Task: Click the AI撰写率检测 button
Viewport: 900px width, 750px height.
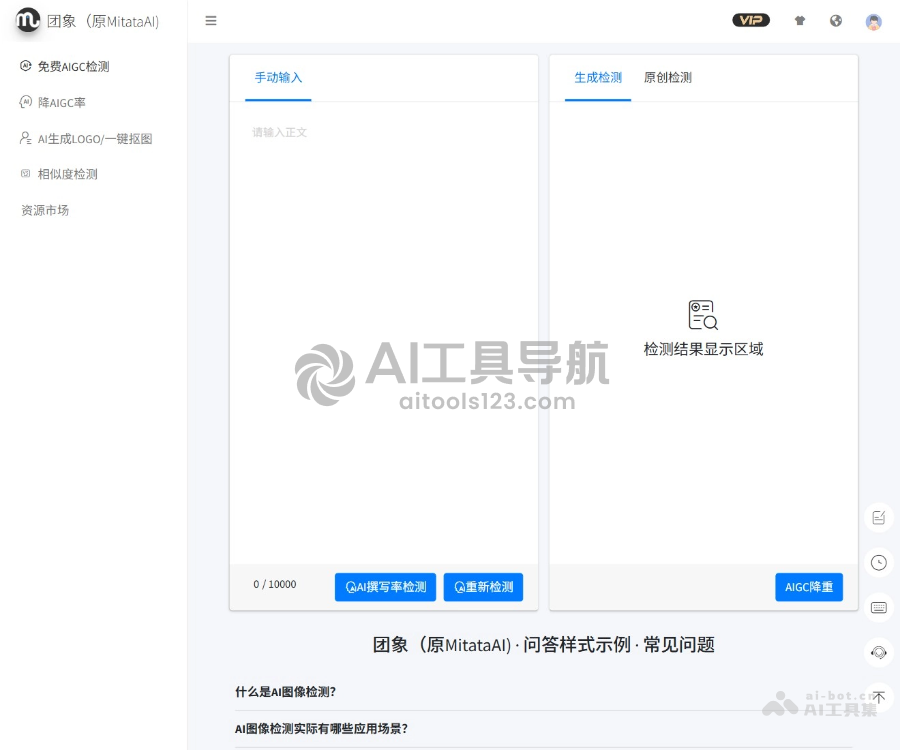Action: tap(385, 587)
